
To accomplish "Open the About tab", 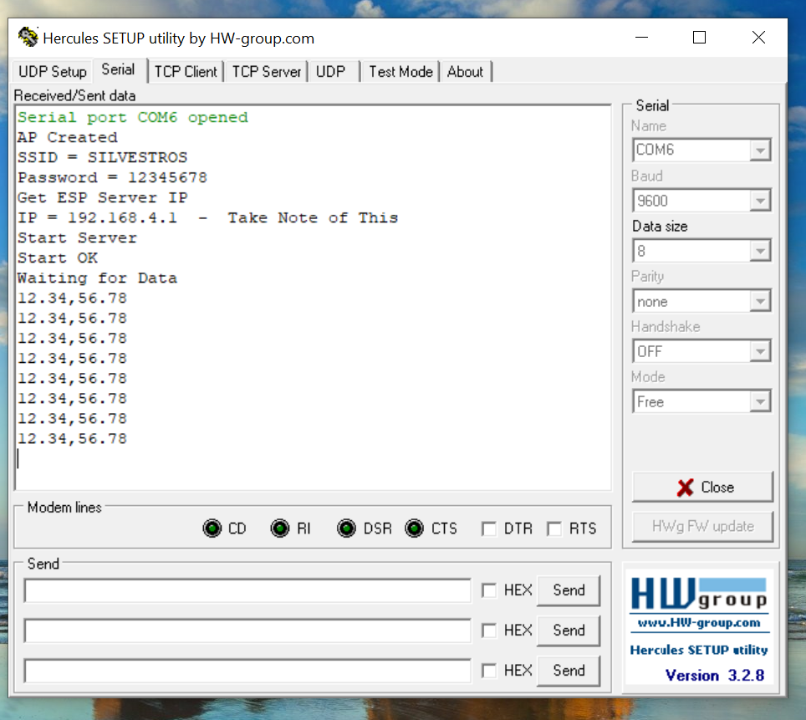I will point(465,71).
